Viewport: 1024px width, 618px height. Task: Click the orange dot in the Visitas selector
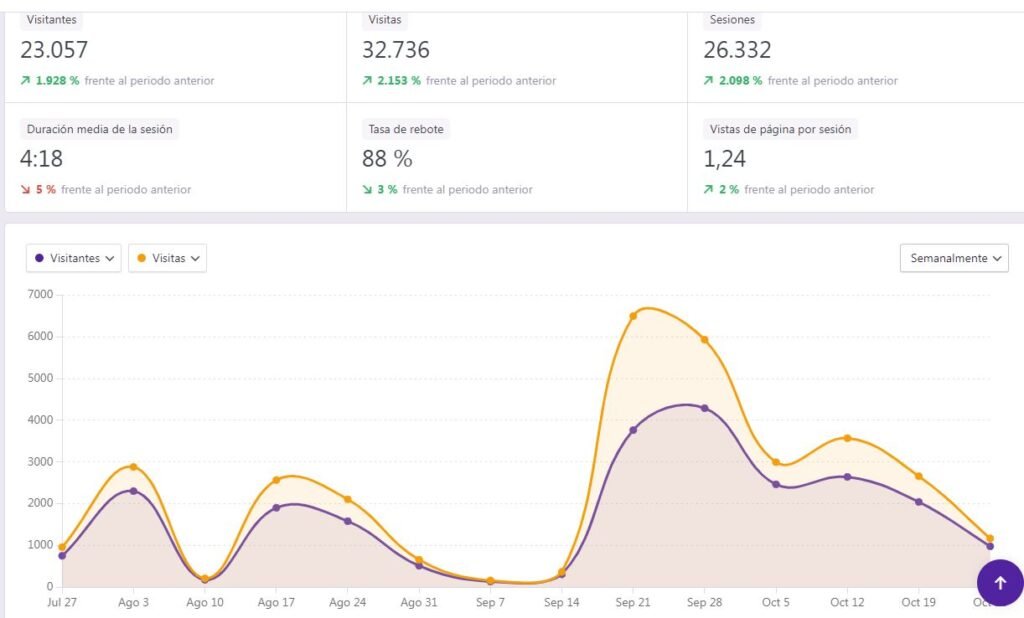(141, 258)
